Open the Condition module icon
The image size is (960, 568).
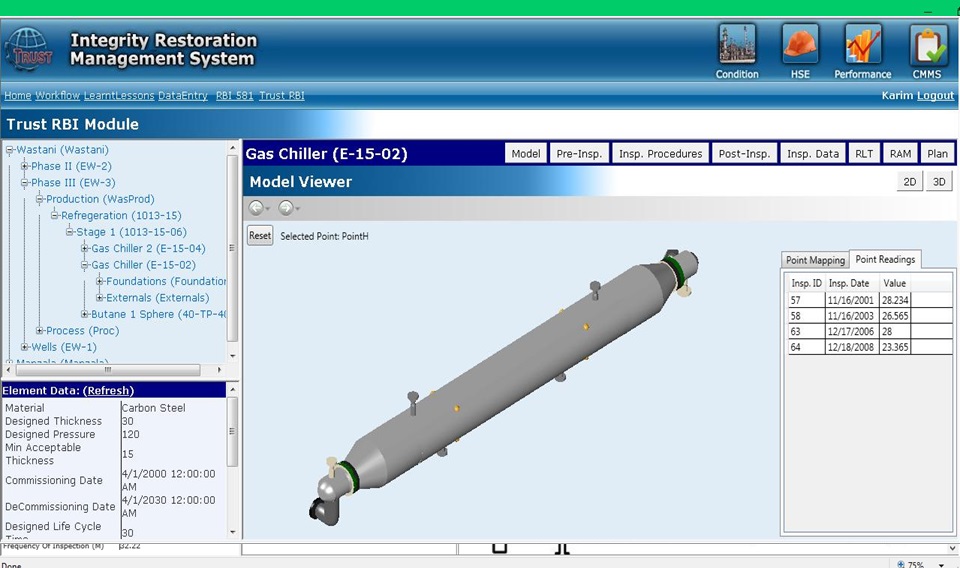pos(737,45)
